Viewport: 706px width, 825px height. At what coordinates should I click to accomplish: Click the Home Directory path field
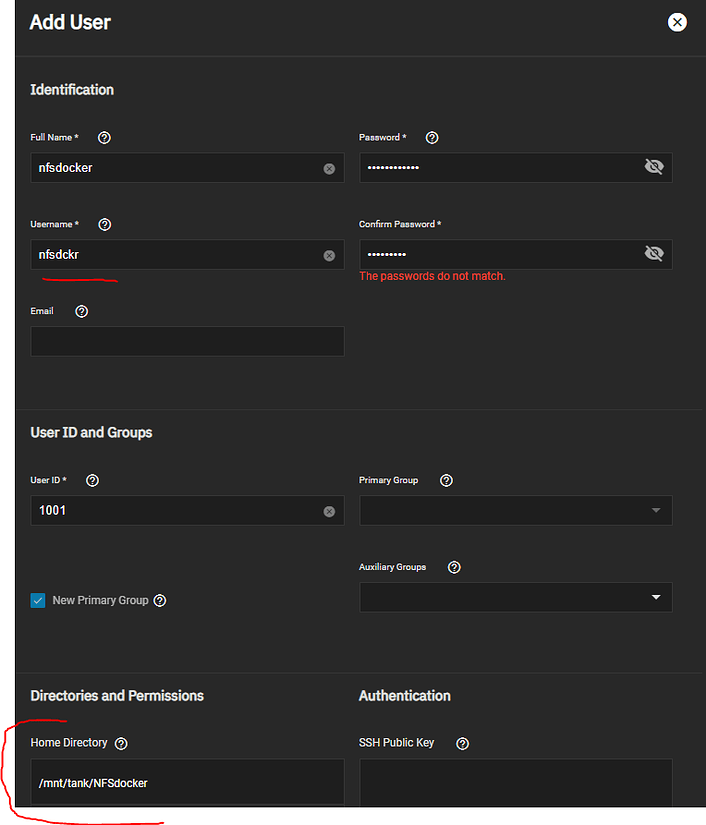pos(187,782)
